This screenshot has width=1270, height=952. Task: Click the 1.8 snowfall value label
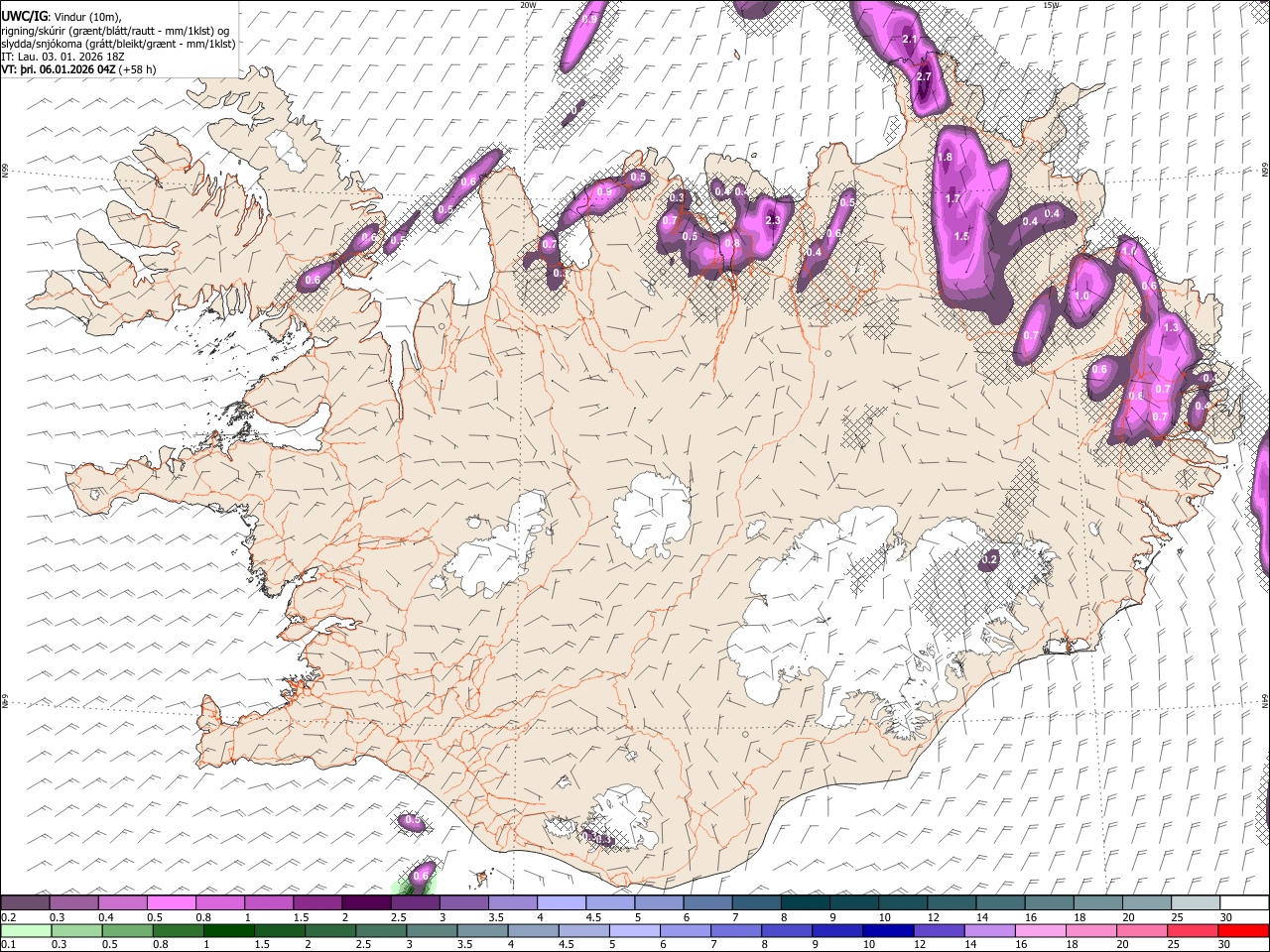pyautogui.click(x=945, y=158)
